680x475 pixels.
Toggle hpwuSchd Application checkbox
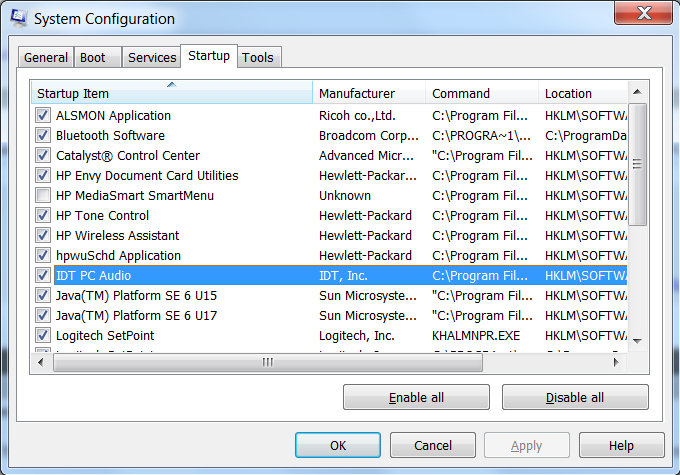click(x=43, y=255)
